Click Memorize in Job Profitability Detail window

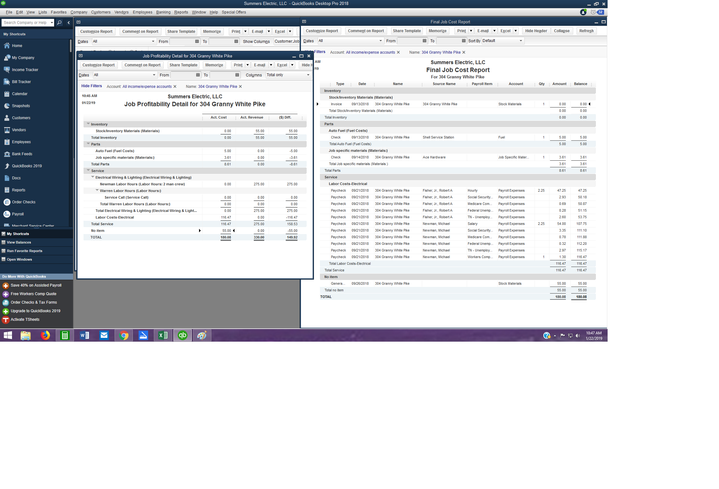[x=214, y=65]
